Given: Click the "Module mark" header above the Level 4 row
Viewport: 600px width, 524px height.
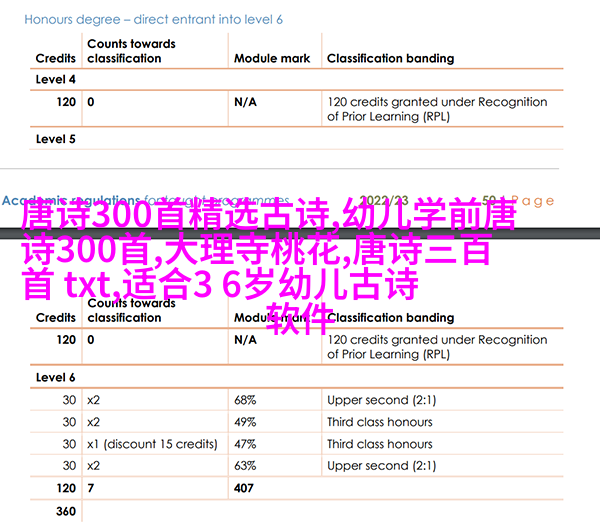Looking at the screenshot, I should (272, 58).
